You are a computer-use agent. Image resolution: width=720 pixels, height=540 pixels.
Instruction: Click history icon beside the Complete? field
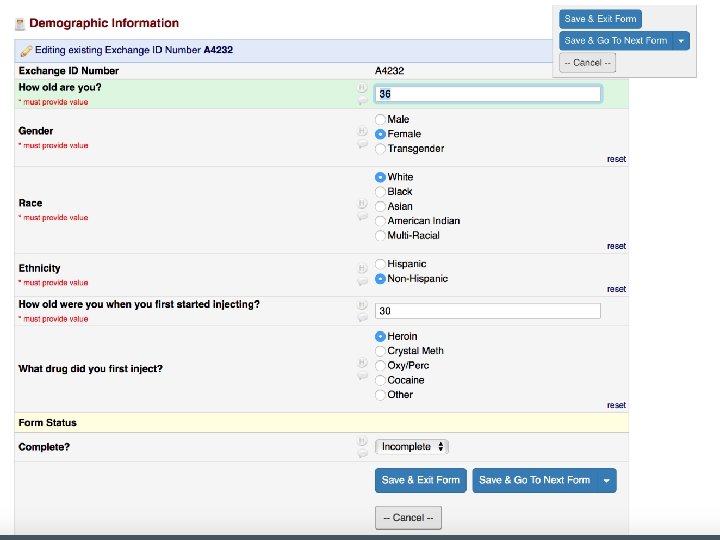tap(362, 441)
